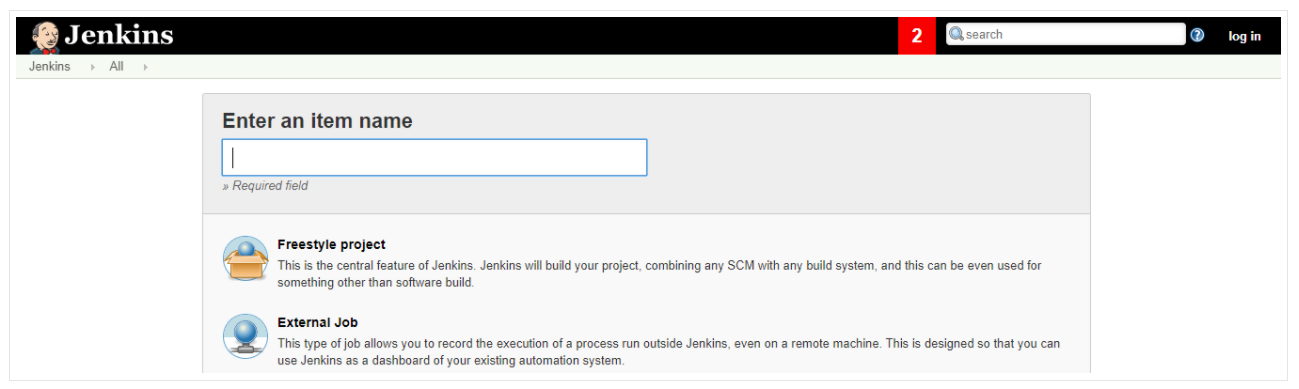1299x389 pixels.
Task: Focus the item name text field
Action: tap(434, 157)
